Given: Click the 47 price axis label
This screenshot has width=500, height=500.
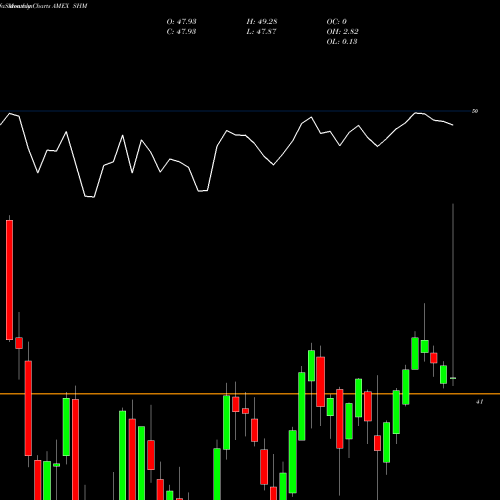Looking at the screenshot, I should click(x=479, y=402).
